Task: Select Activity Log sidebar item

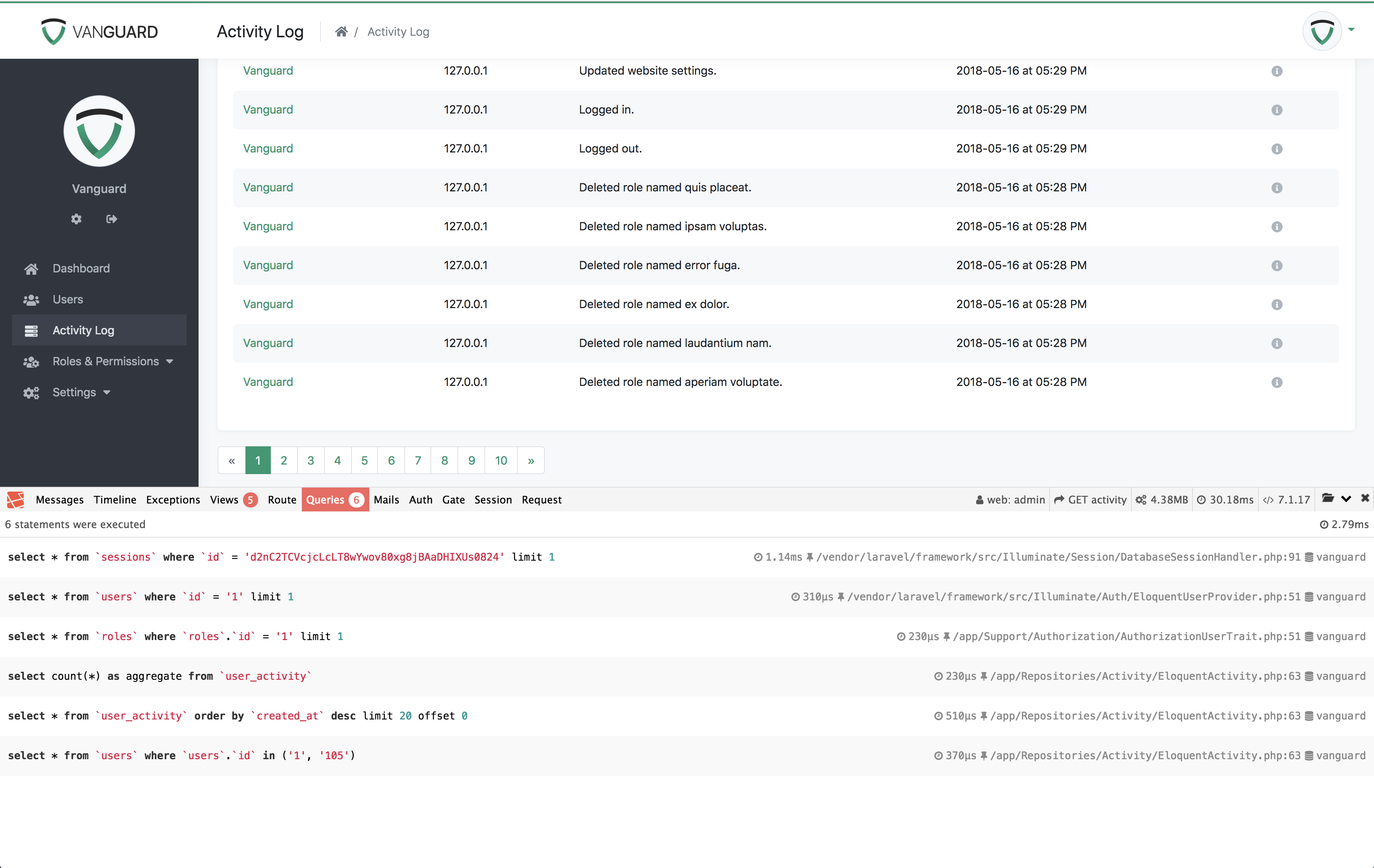Action: [x=99, y=330]
